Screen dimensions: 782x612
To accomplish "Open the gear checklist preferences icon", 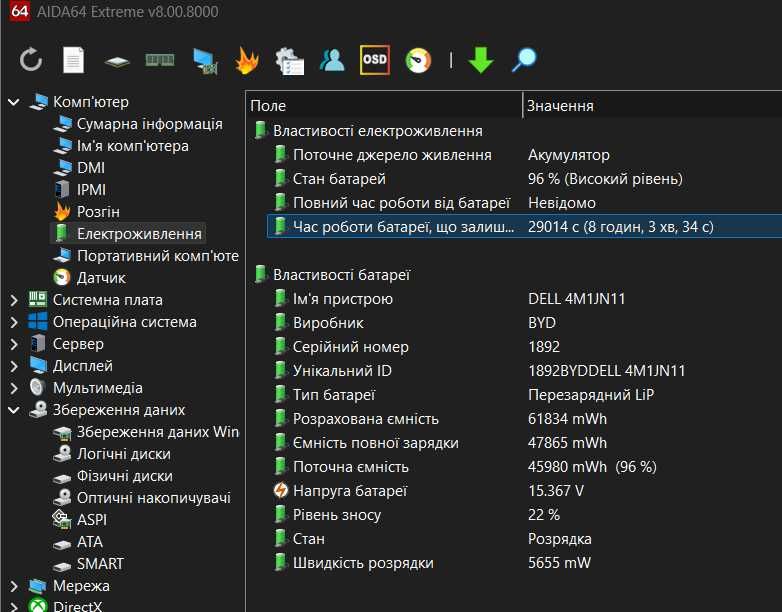I will (x=290, y=61).
